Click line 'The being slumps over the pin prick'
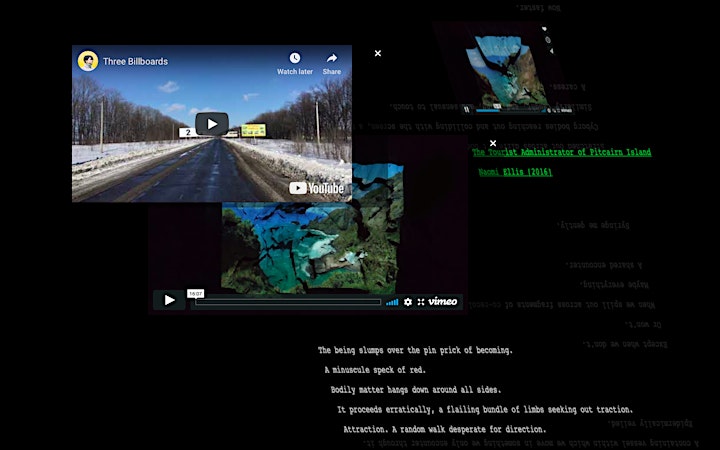 415,350
